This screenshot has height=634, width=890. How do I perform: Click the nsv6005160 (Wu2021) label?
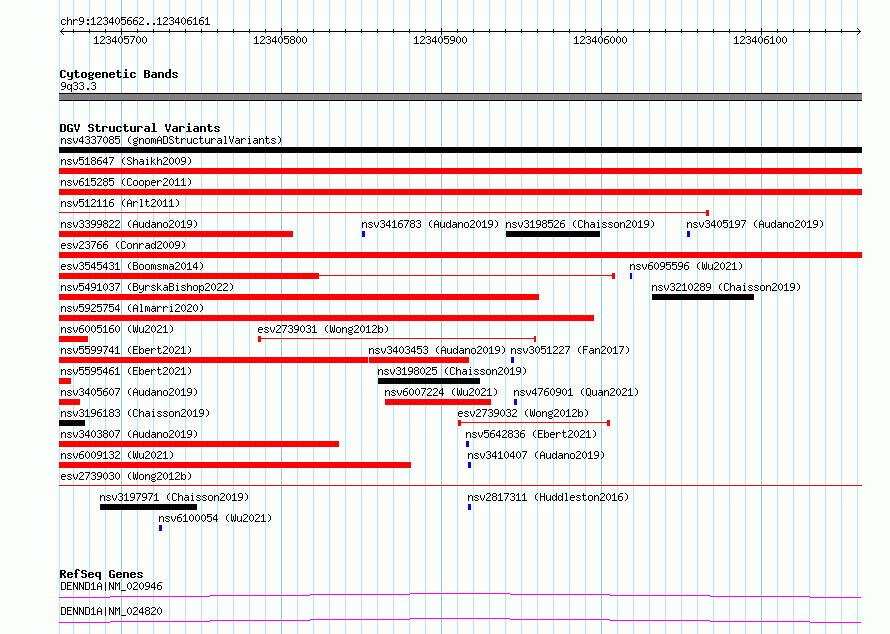117,329
